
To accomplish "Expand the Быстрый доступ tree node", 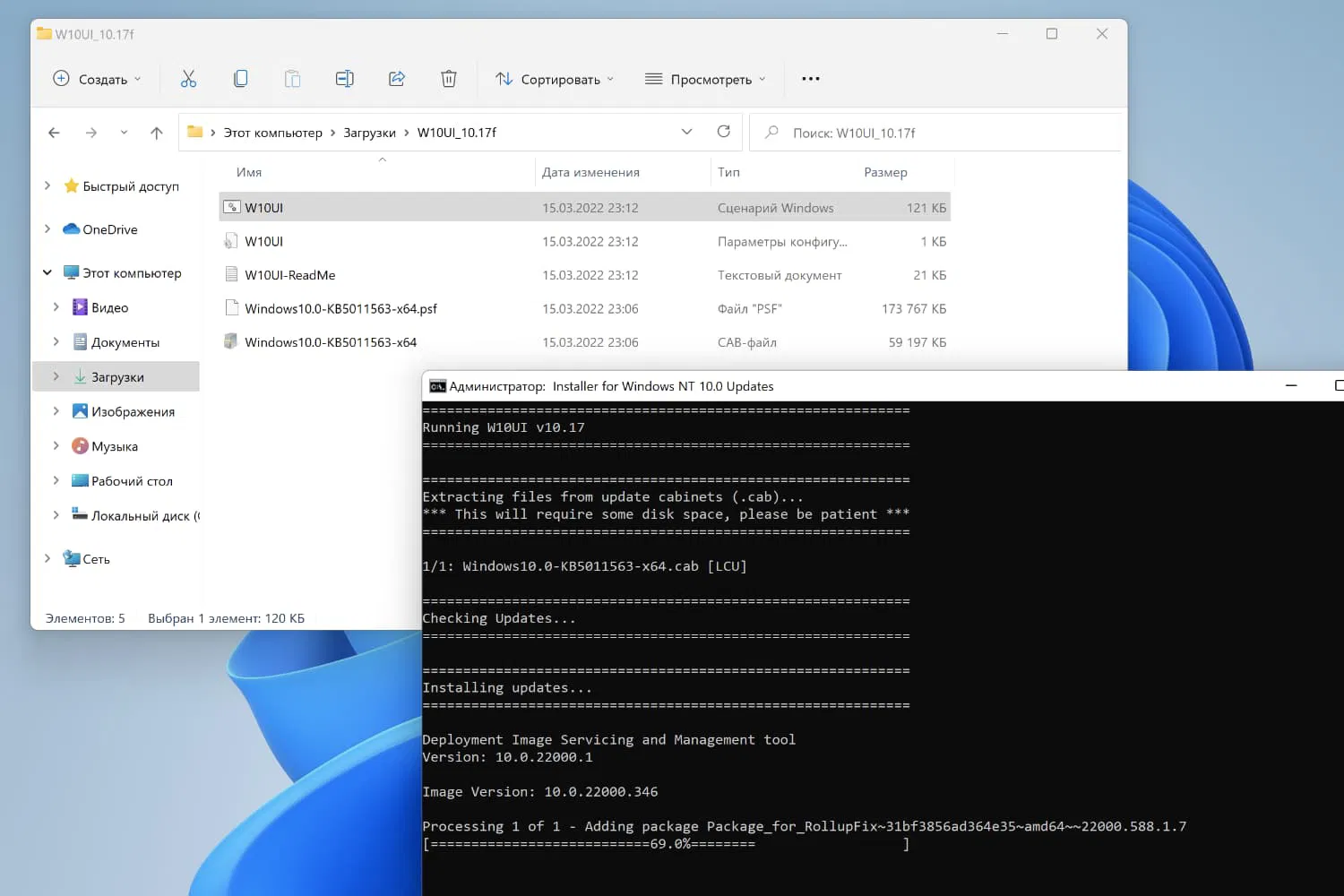I will 47,185.
